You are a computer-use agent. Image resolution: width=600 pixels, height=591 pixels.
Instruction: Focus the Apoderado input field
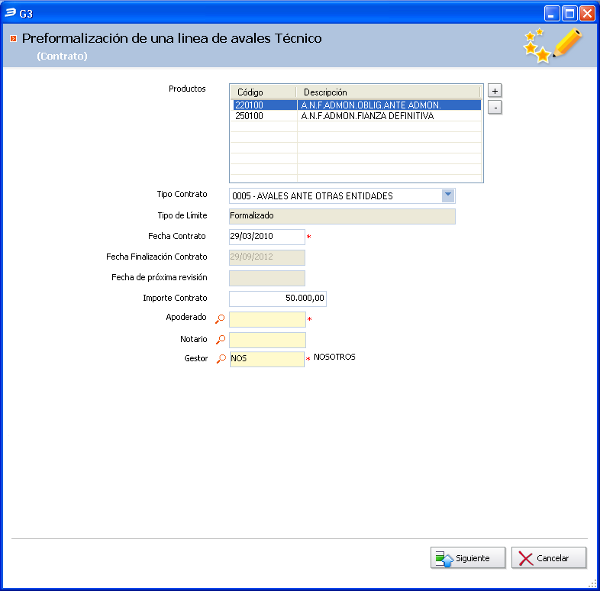267,319
